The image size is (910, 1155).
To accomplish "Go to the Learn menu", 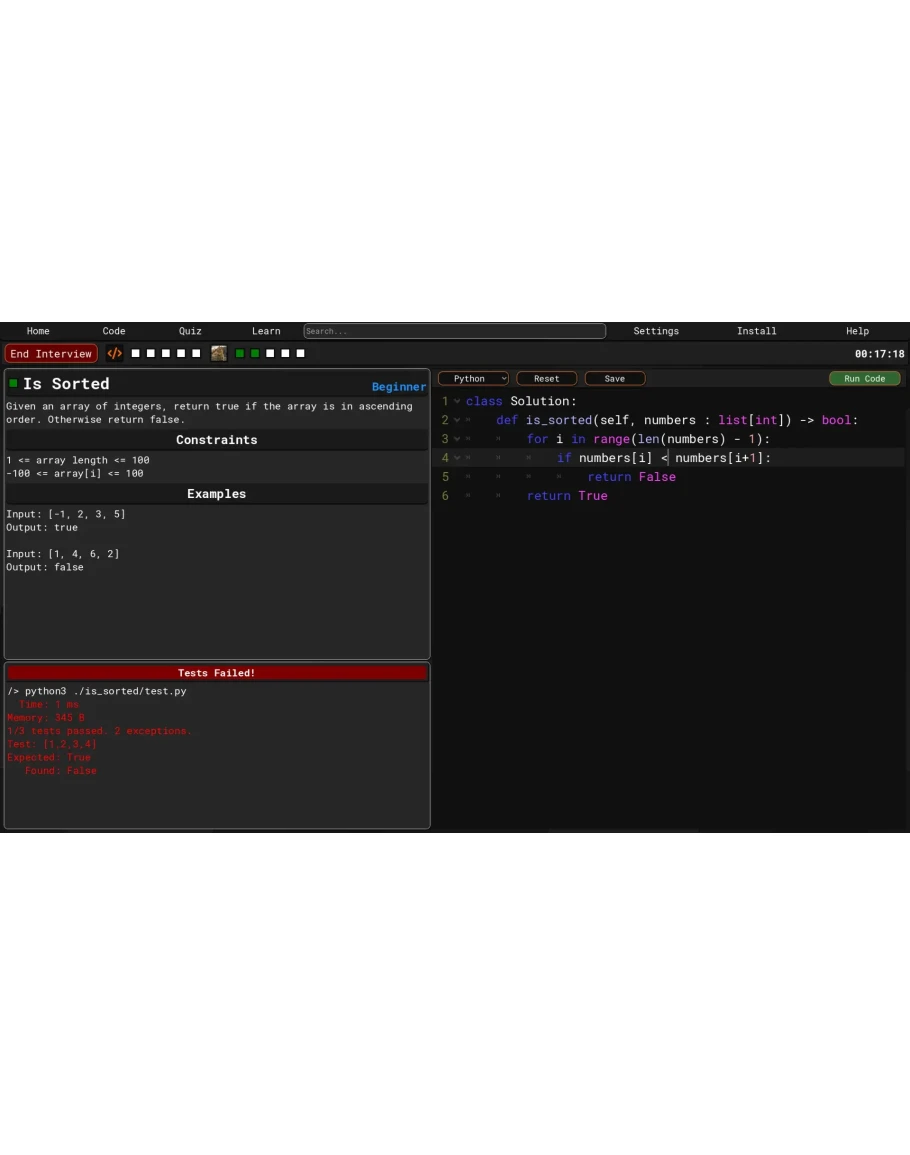I will point(266,331).
